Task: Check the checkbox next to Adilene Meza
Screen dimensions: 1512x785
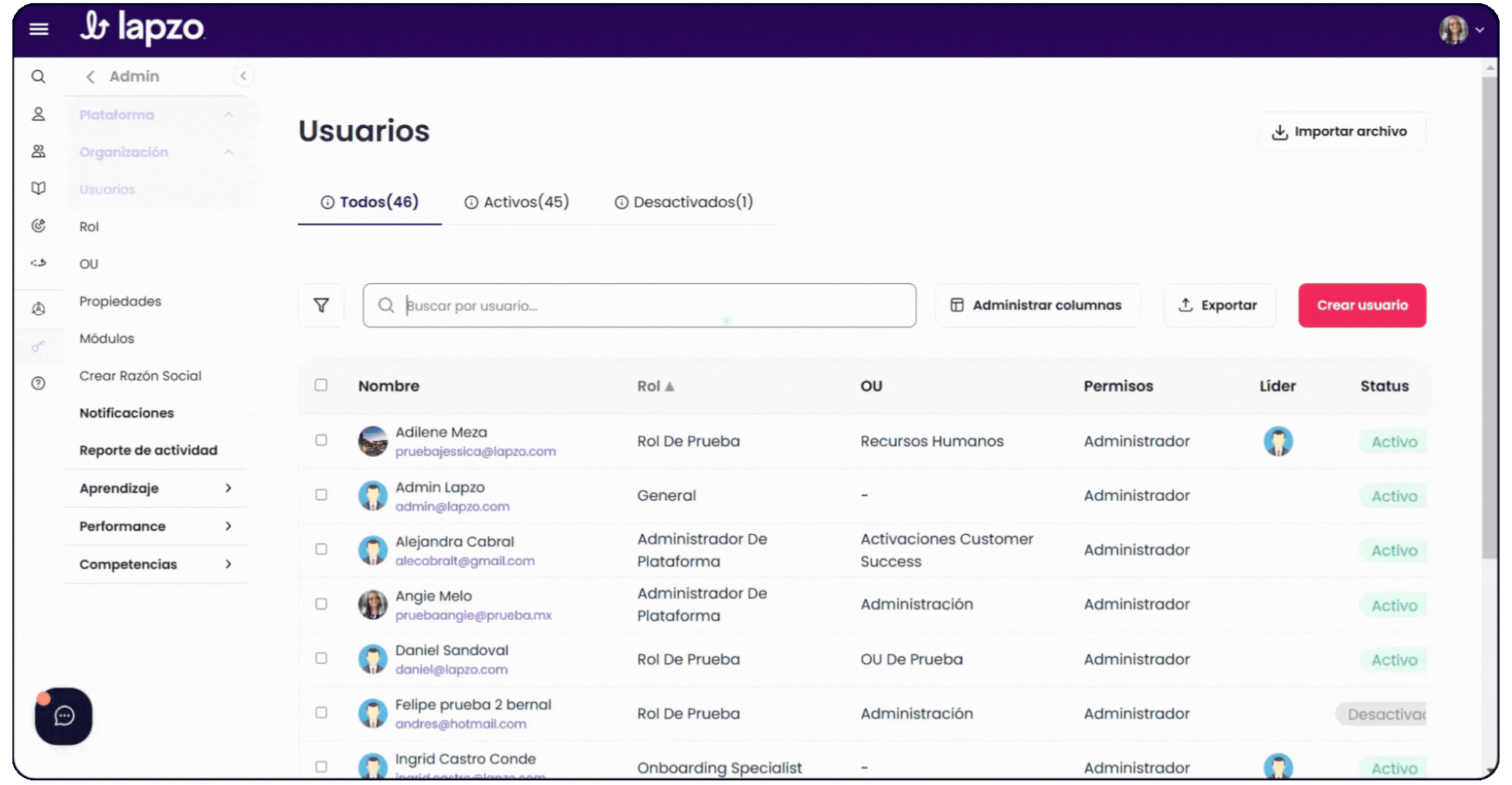Action: [x=321, y=441]
